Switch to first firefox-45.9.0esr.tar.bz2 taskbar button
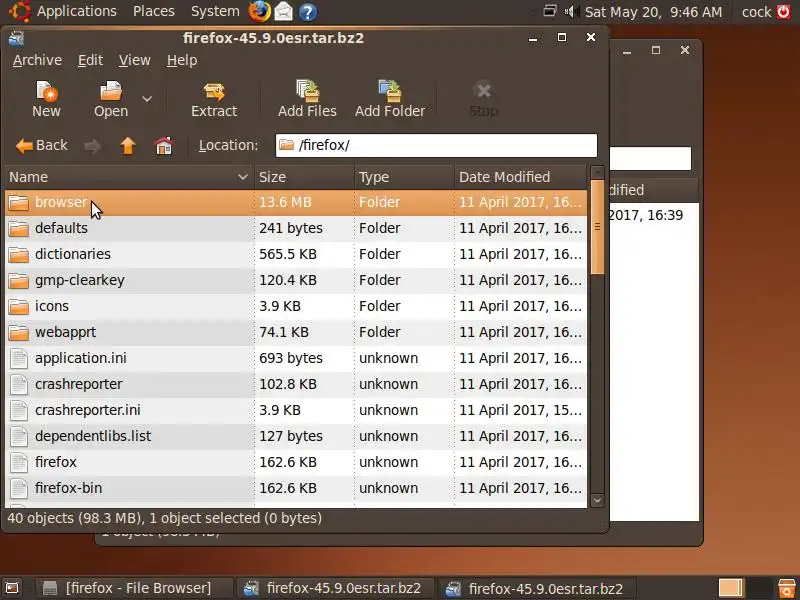Screen dimensions: 800x600 (334, 588)
